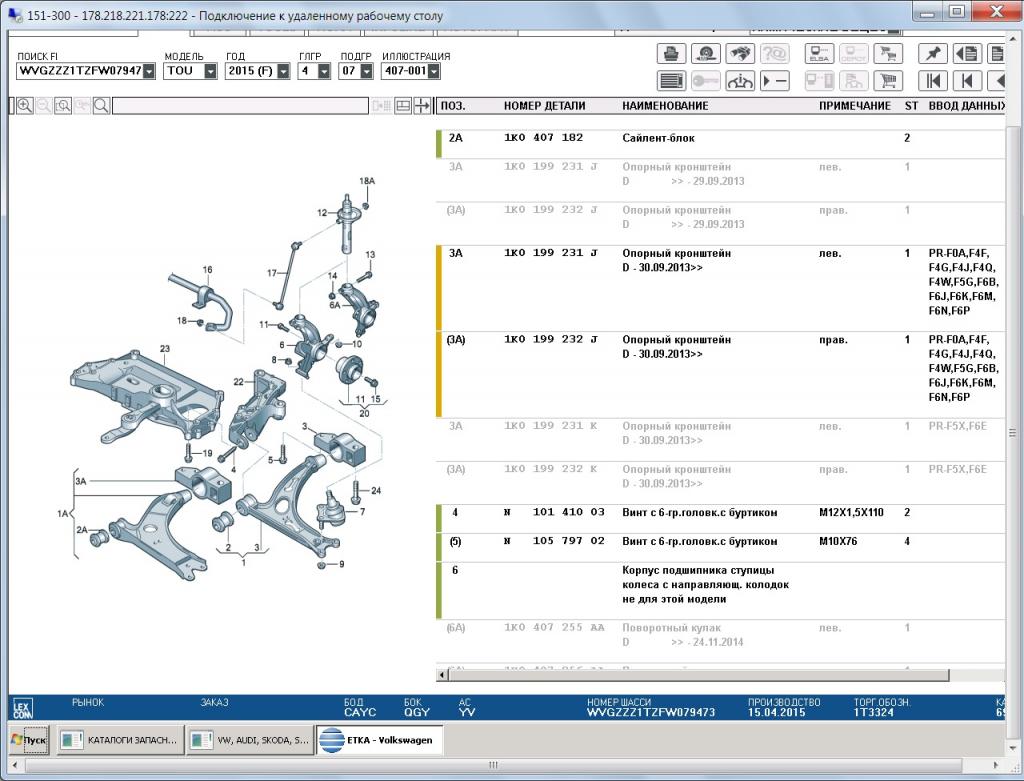
Task: Go to previous with bar-arrow icon
Action: pos(967,81)
